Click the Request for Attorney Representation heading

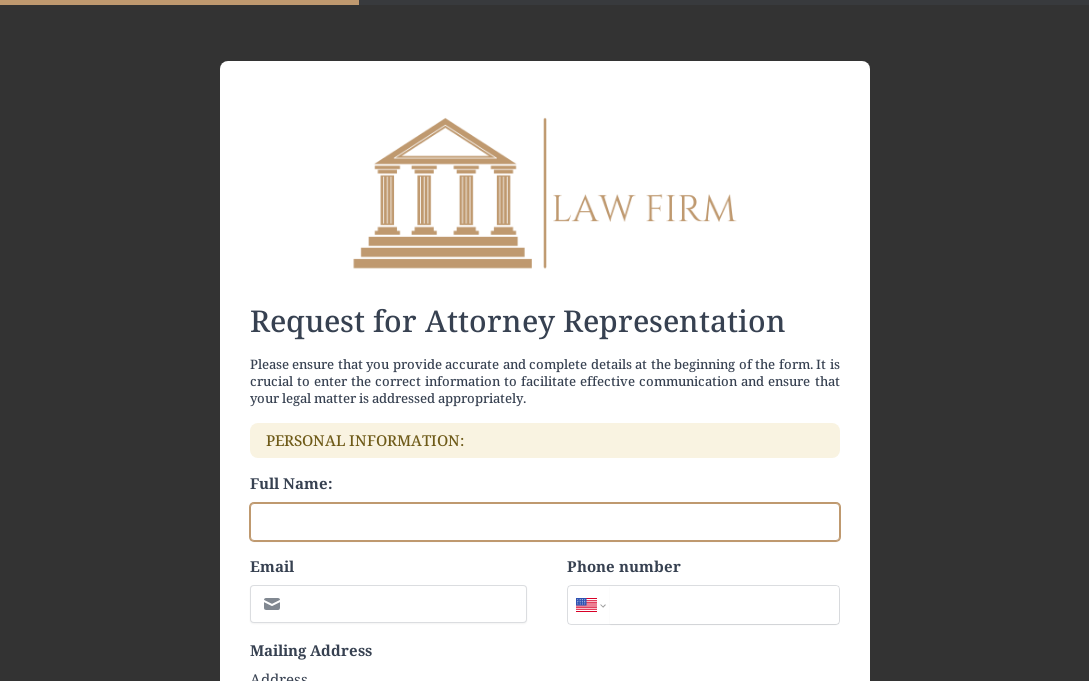[x=517, y=321]
